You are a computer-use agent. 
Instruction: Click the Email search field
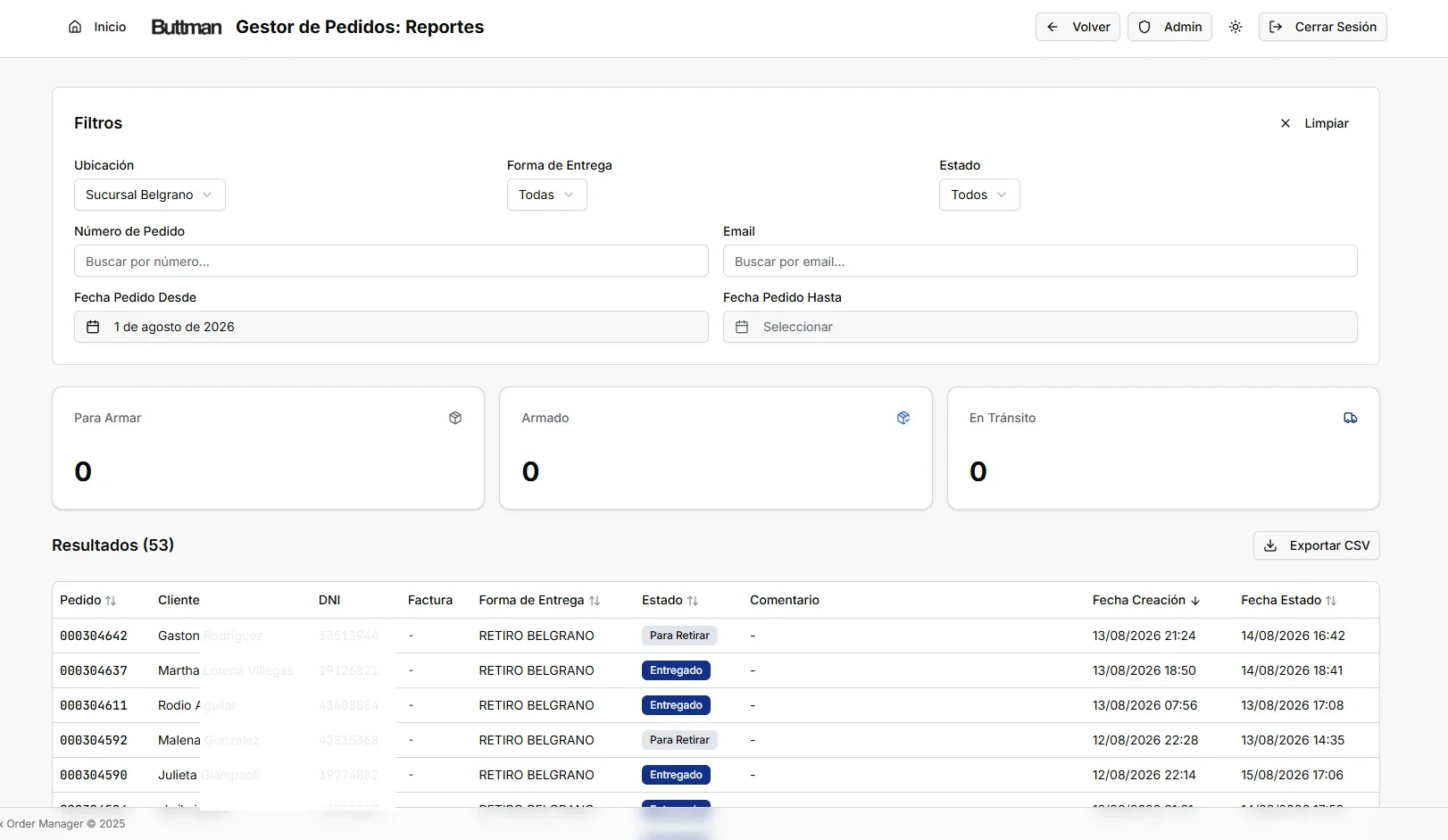(x=1040, y=262)
